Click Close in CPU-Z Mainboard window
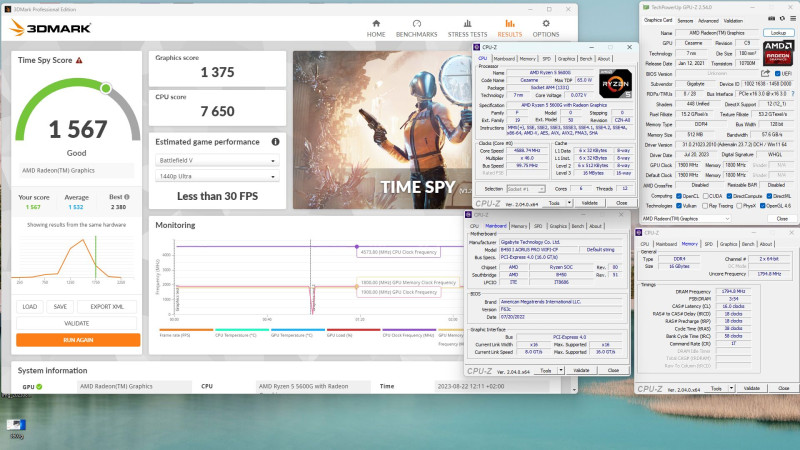This screenshot has height=450, width=800. pyautogui.click(x=613, y=370)
